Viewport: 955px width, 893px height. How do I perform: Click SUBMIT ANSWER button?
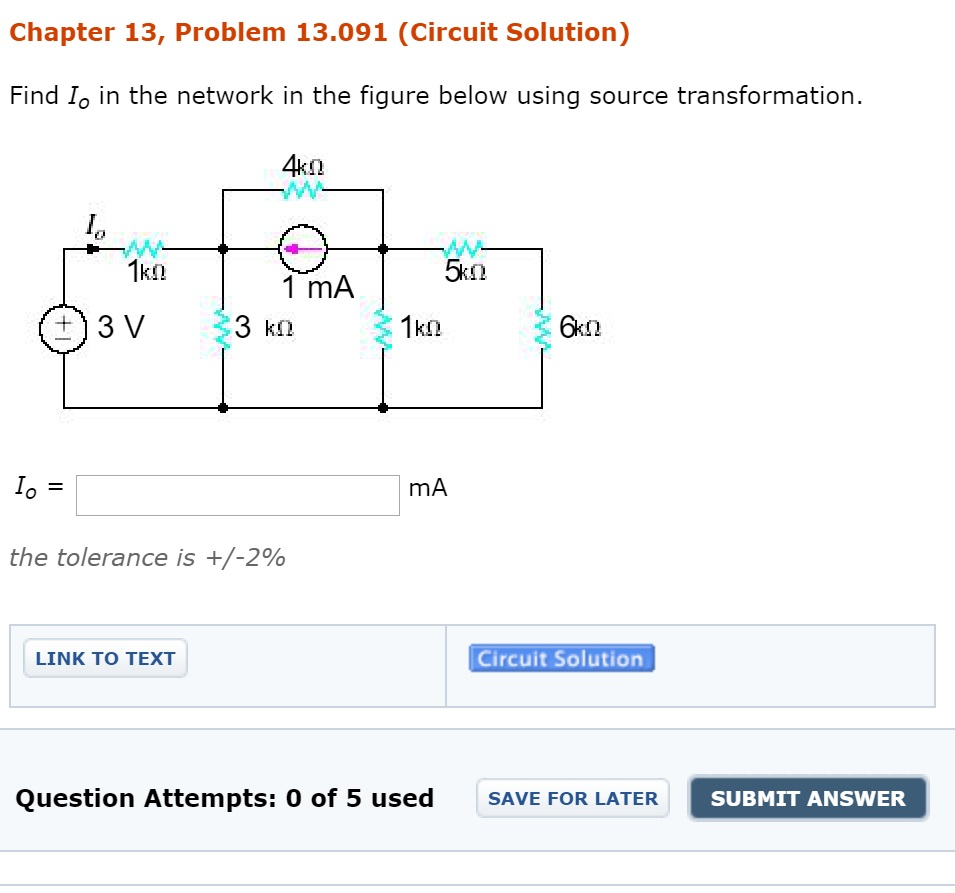808,798
